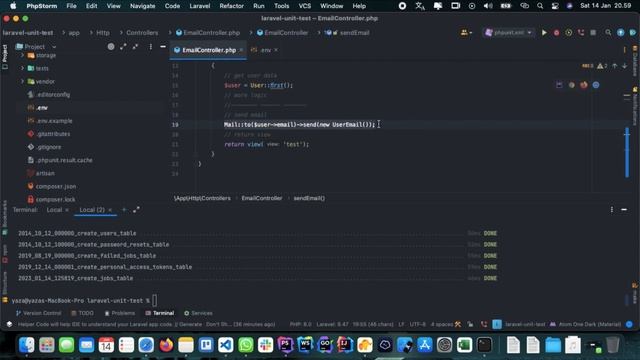Jump to next highlighted error down arrow

(x=624, y=66)
